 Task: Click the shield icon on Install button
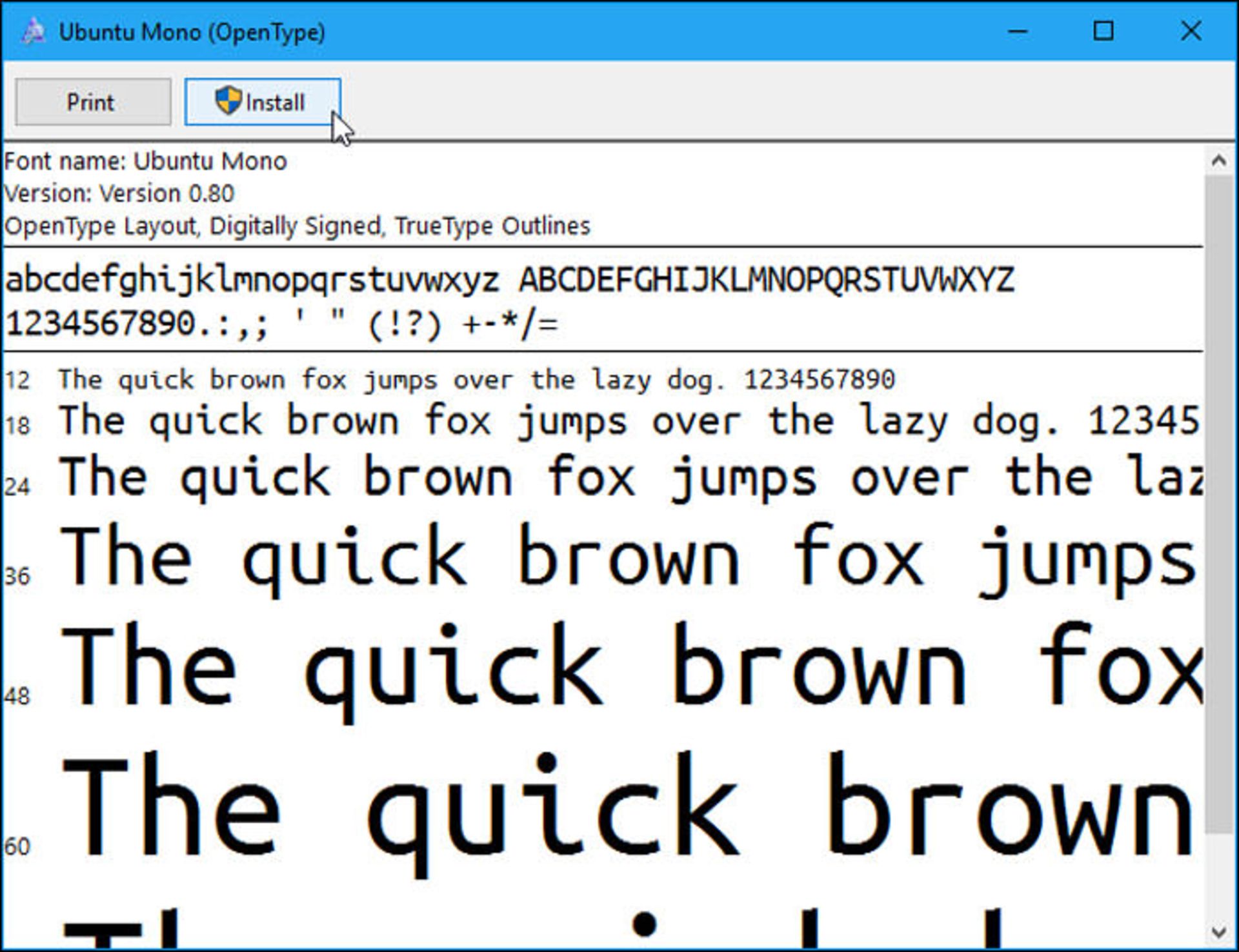[228, 101]
